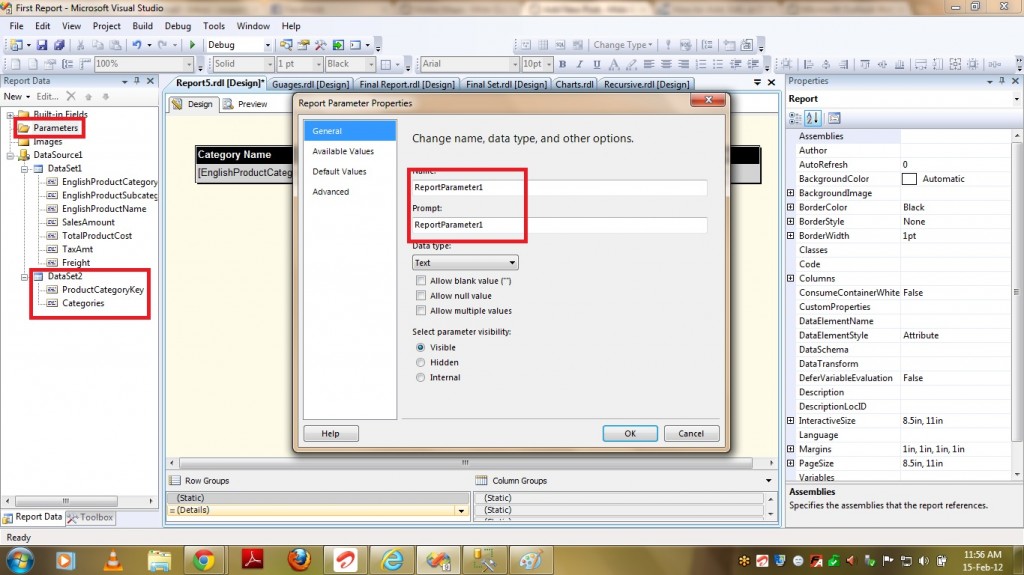Select the Available Values page
1024x575 pixels.
point(343,151)
